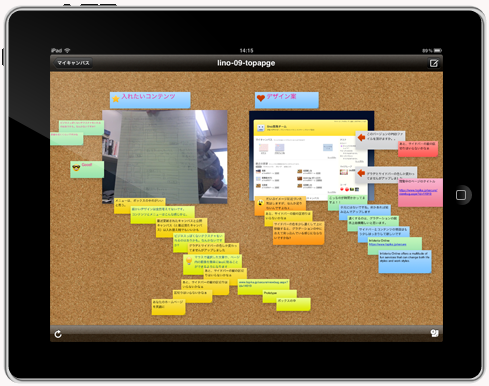Tap the lower orange arrow icon on gray sticky
This screenshot has height=386, width=489.
361,173
